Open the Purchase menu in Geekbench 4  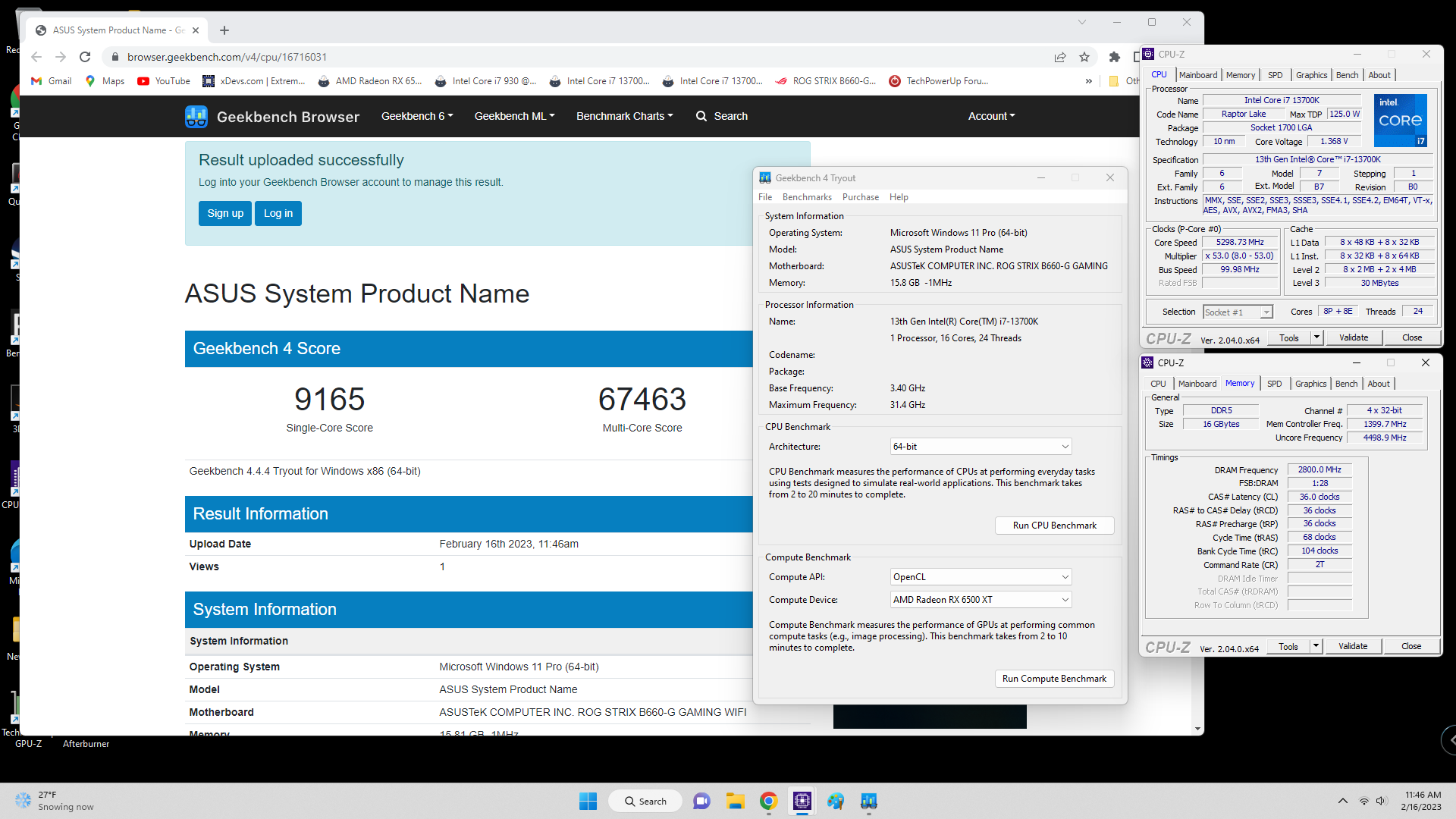click(861, 197)
